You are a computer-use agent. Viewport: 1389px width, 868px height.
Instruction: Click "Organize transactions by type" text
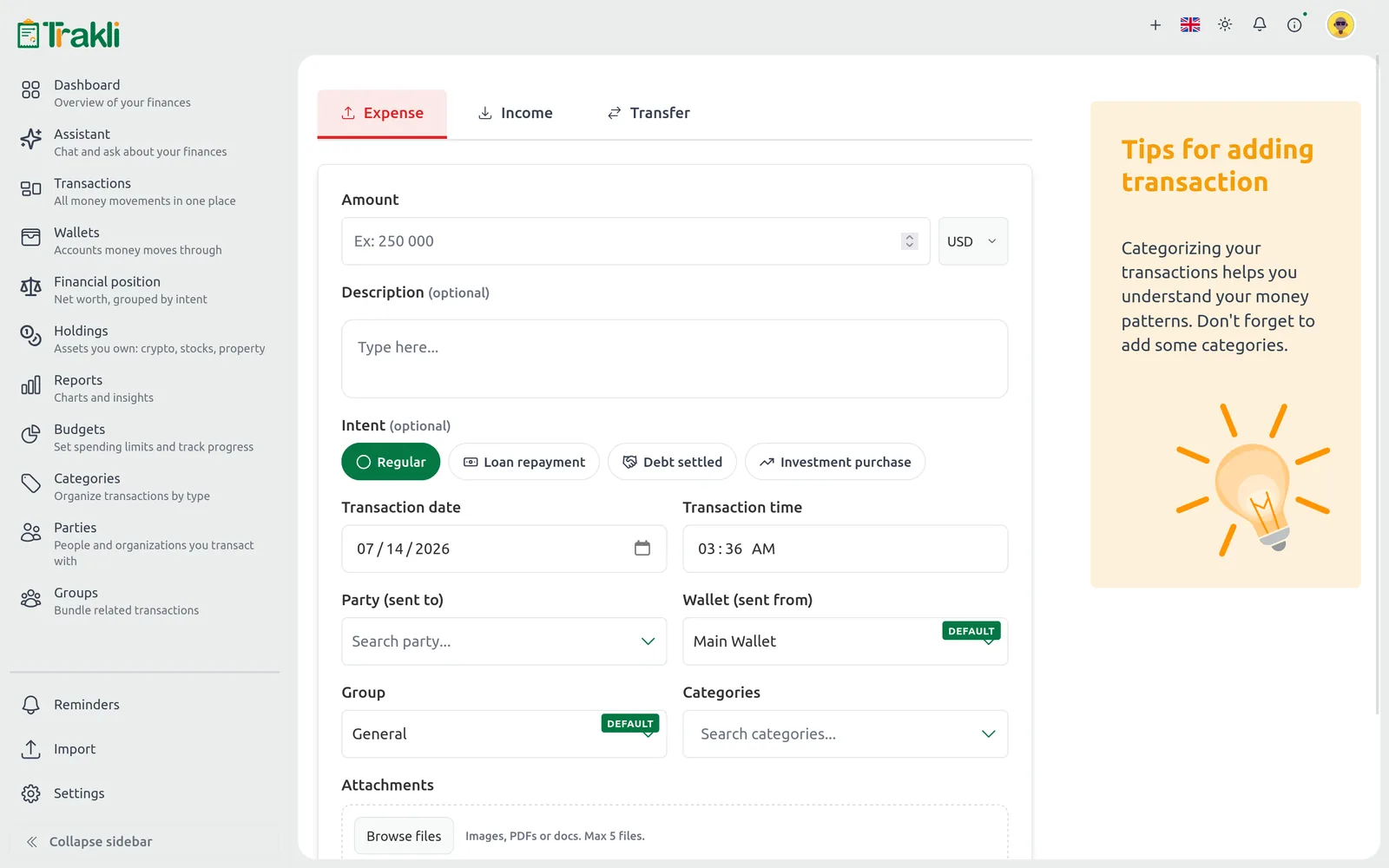(132, 496)
